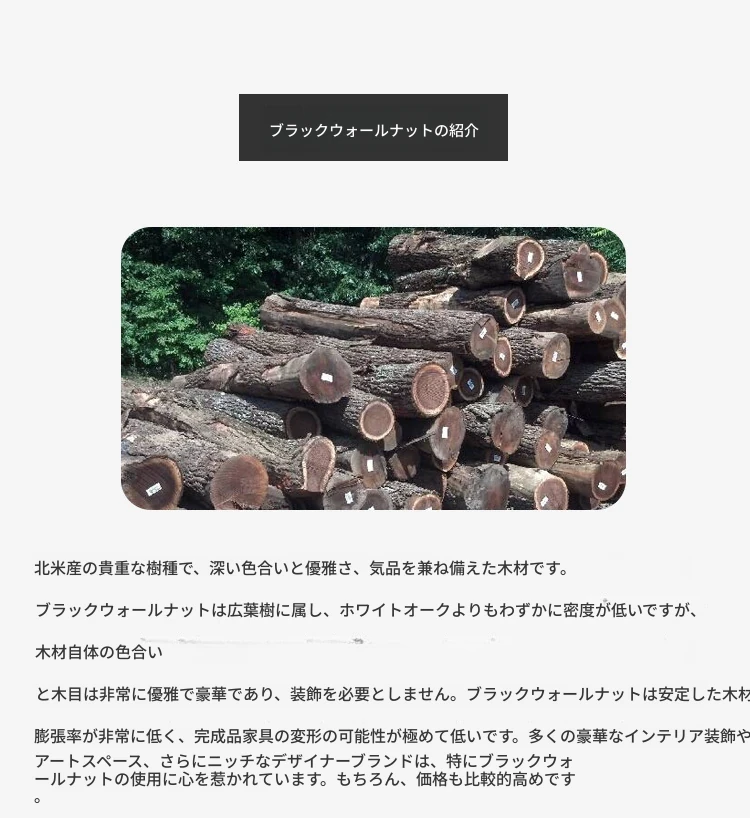Click the ブラックウォールナットの紹介 heading banner
The image size is (750, 818).
373,127
